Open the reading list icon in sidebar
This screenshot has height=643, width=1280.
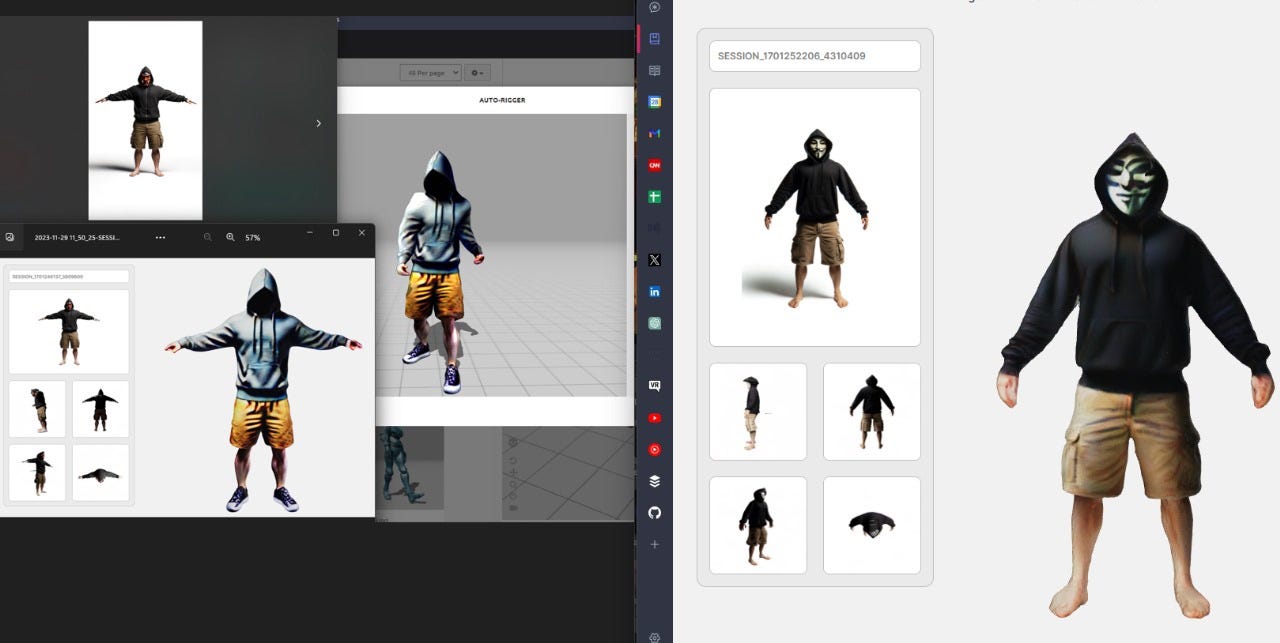tap(655, 71)
